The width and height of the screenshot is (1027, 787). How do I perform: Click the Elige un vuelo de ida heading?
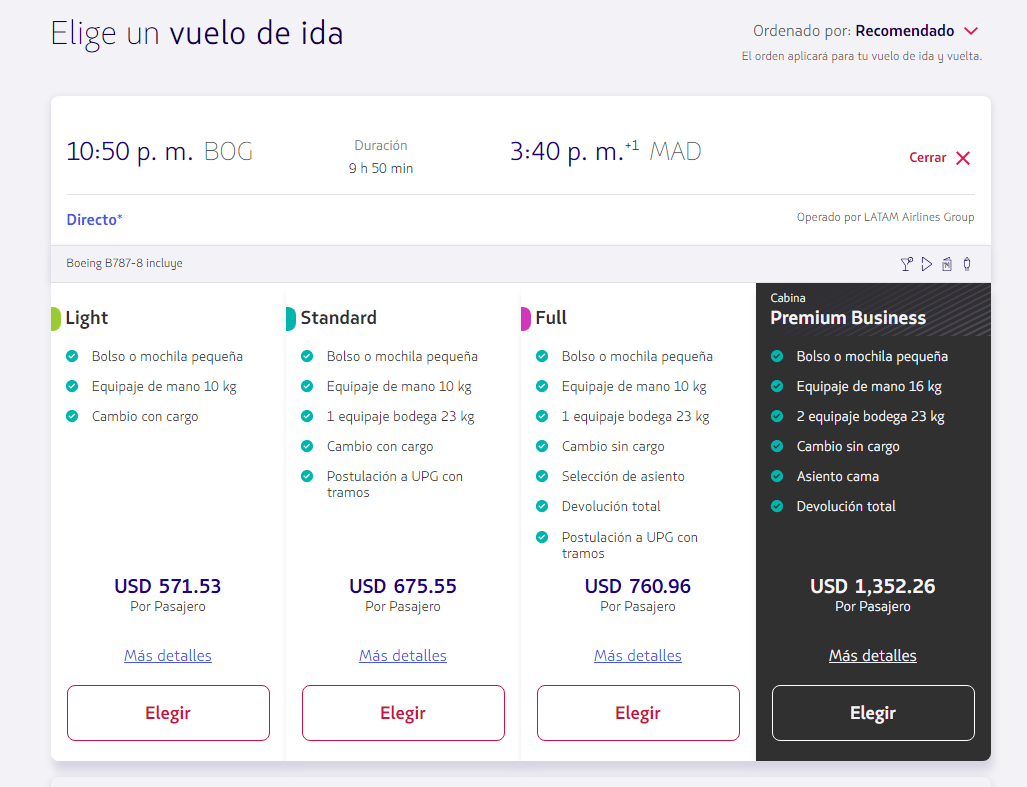pos(197,33)
